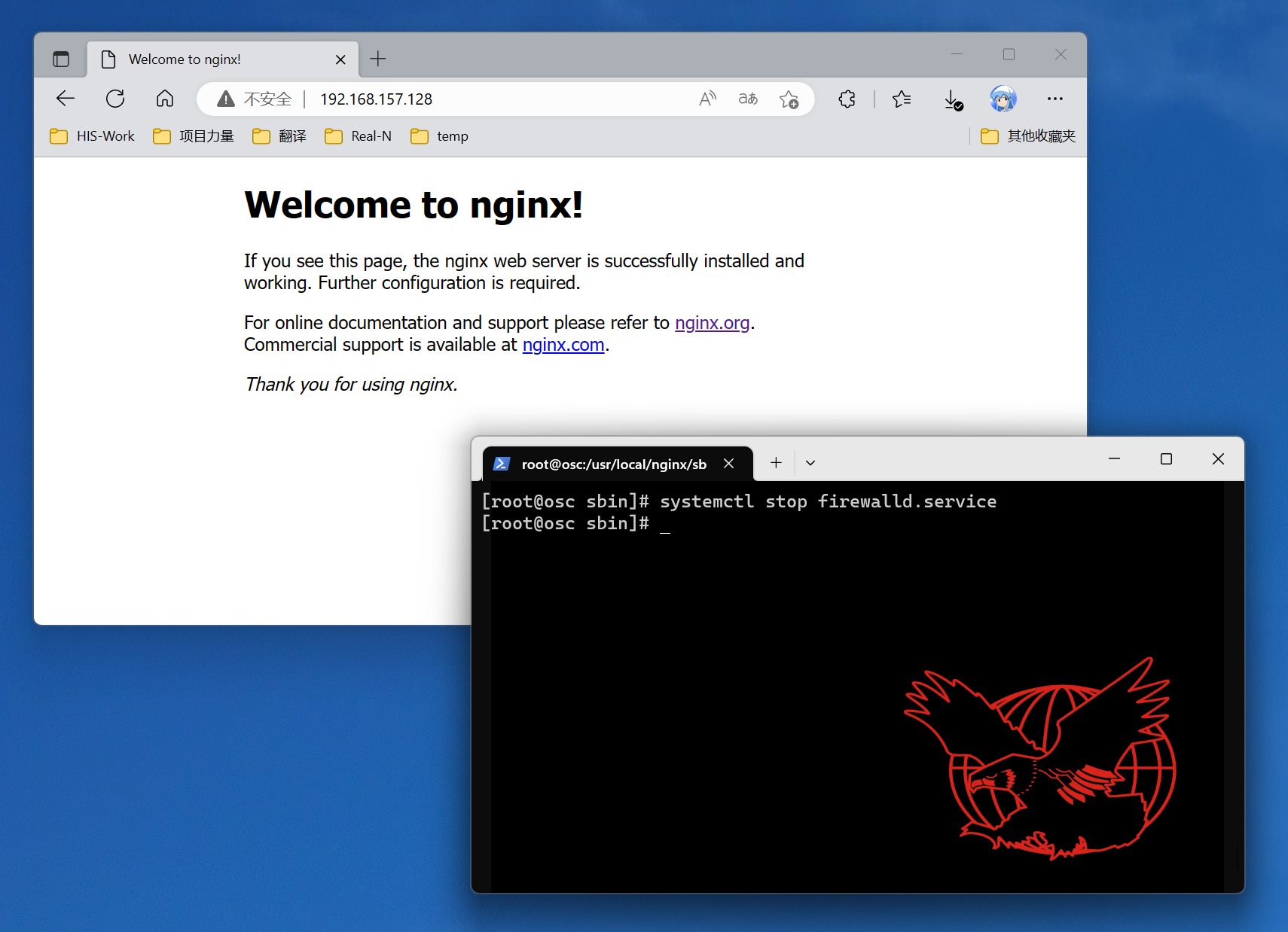1288x932 pixels.
Task: Click the 'Thank you for using nginx.' text
Action: 351,385
